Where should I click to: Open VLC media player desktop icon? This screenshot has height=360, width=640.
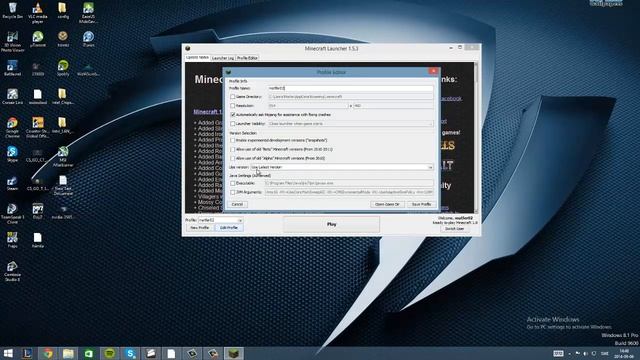click(x=38, y=12)
